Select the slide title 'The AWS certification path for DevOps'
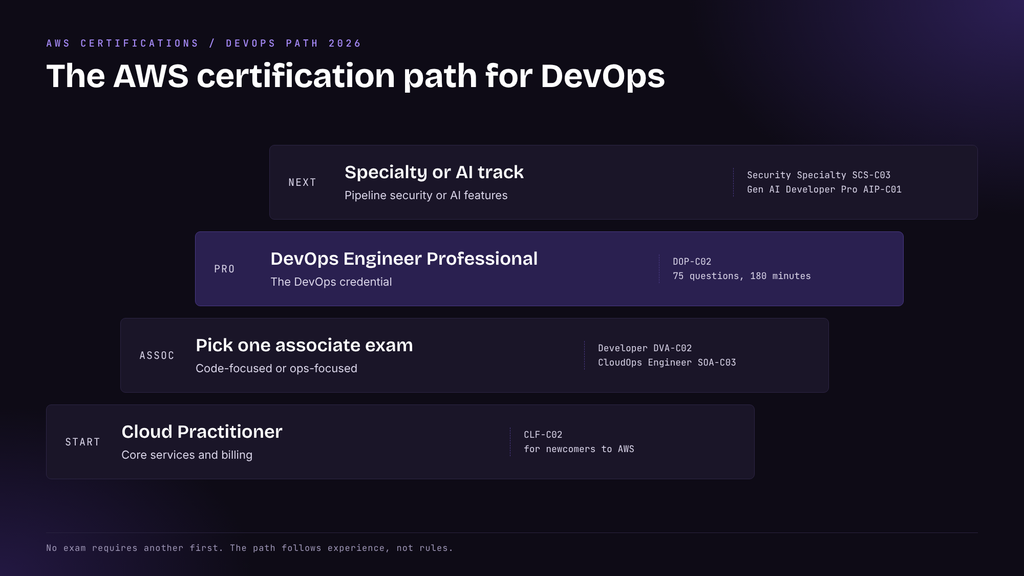1024x576 pixels. coord(355,76)
